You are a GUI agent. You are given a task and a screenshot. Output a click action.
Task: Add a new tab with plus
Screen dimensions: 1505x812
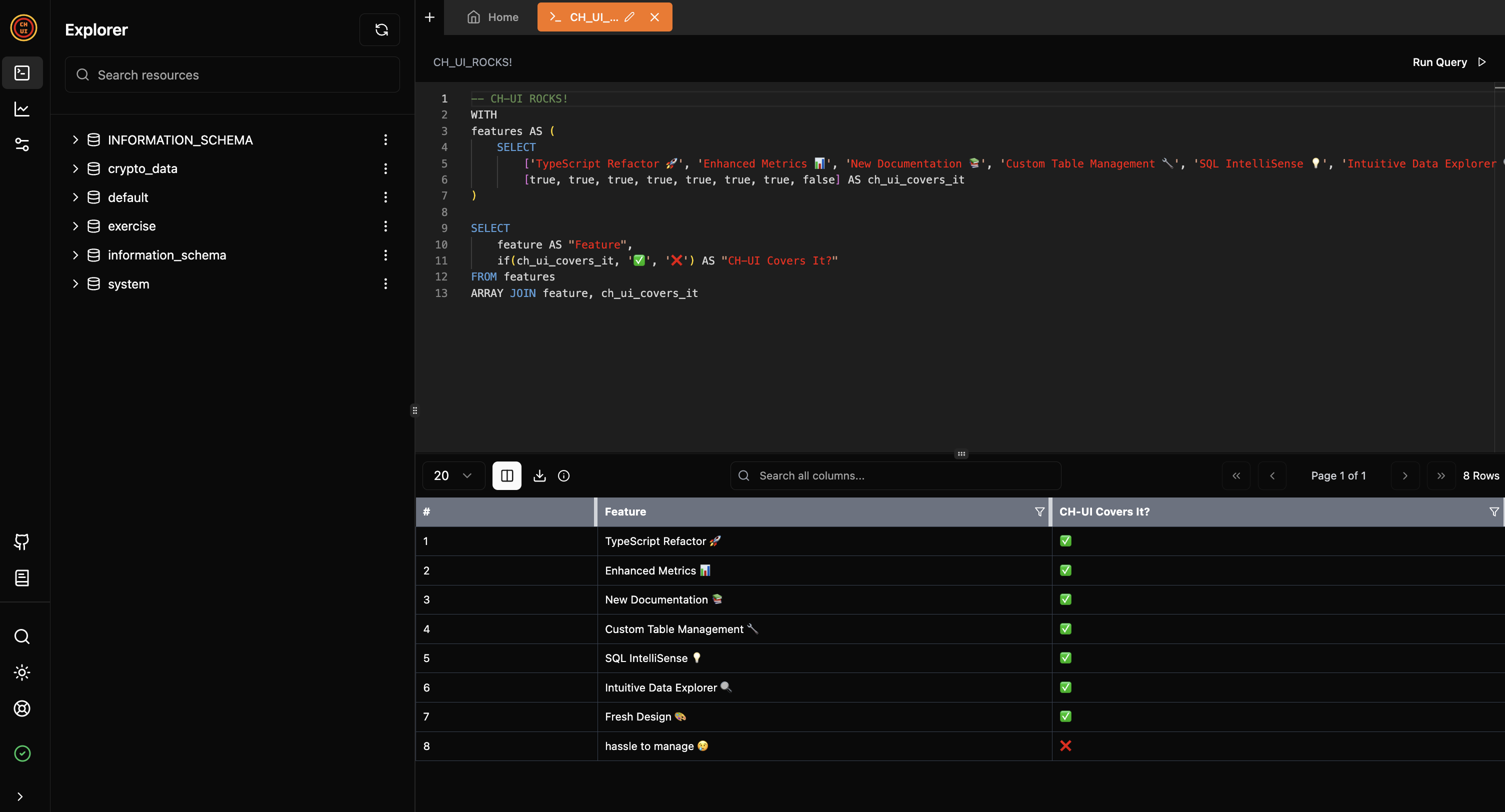click(x=429, y=17)
